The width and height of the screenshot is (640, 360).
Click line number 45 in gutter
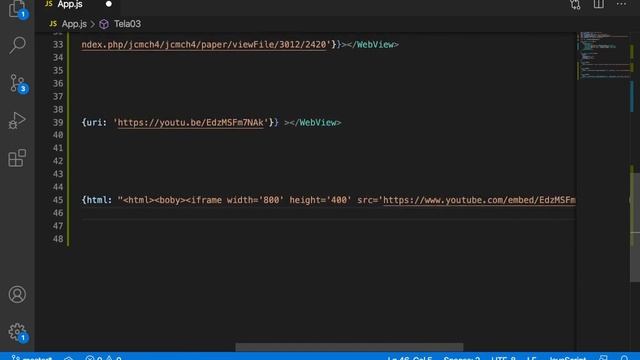pos(58,200)
